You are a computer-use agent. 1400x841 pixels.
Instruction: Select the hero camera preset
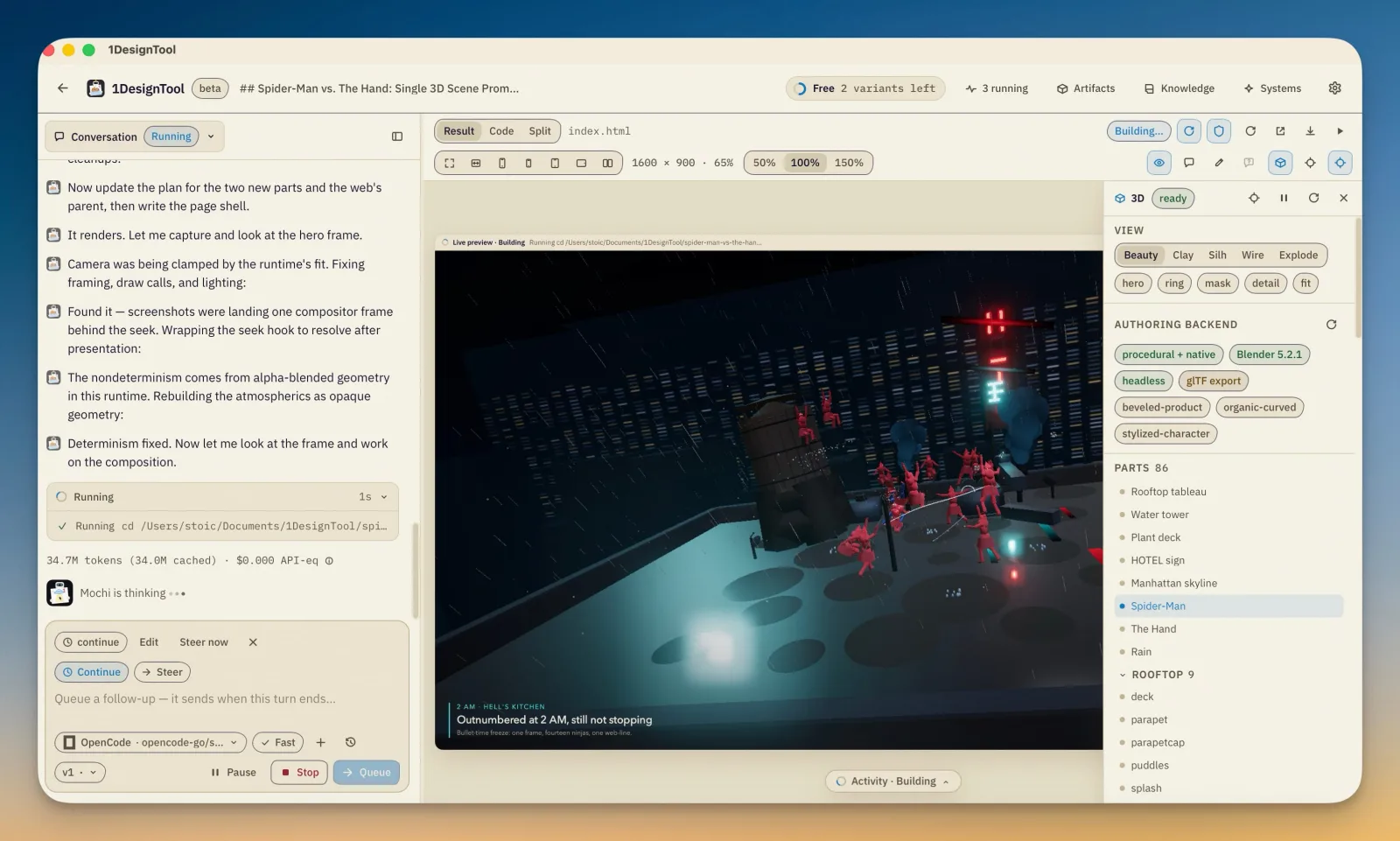(x=1133, y=284)
